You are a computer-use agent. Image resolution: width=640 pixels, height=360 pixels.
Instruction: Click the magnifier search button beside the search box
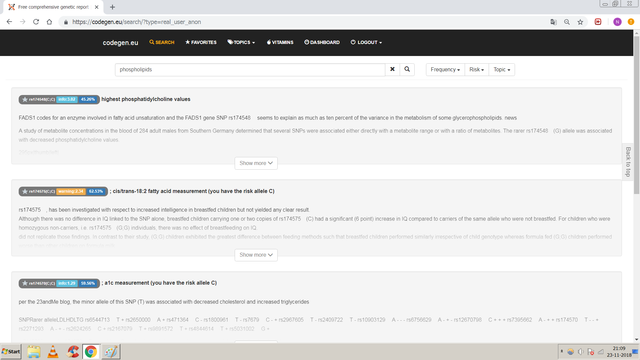(407, 69)
